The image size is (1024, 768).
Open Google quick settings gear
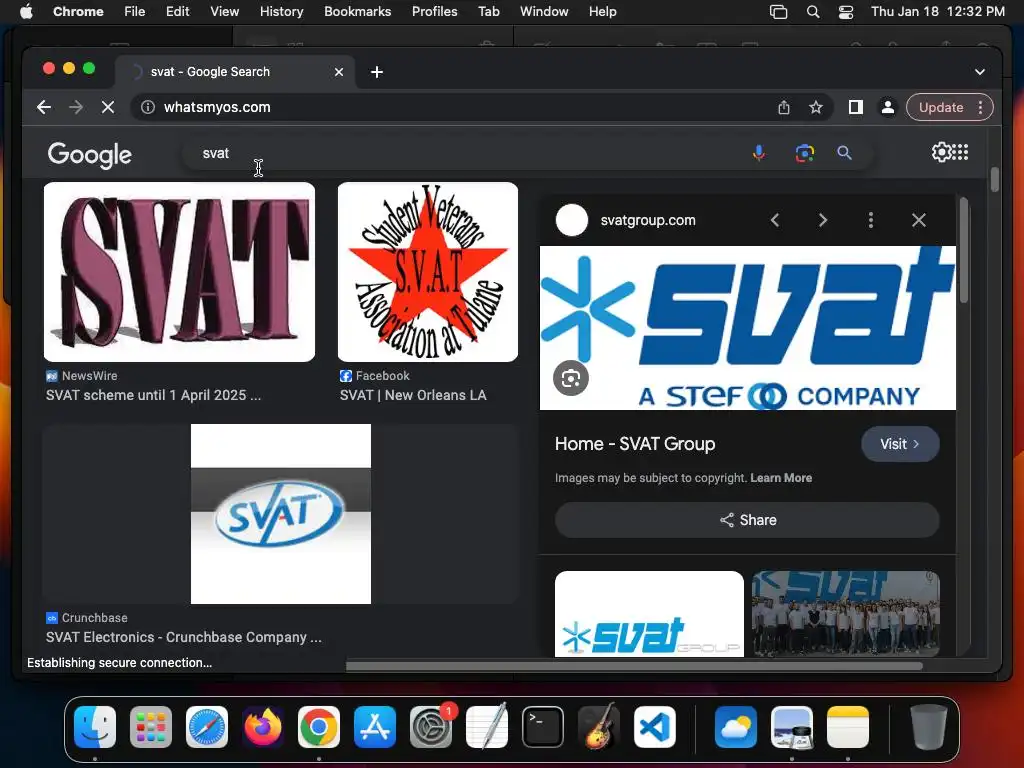coord(941,152)
